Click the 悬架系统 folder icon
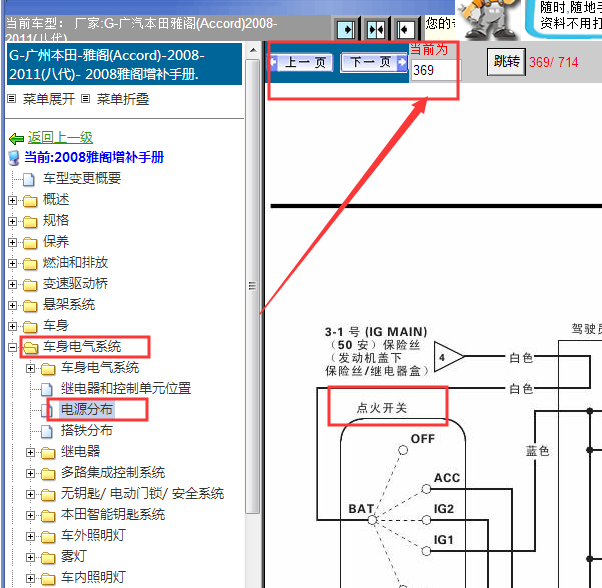The width and height of the screenshot is (602, 588). (30, 306)
